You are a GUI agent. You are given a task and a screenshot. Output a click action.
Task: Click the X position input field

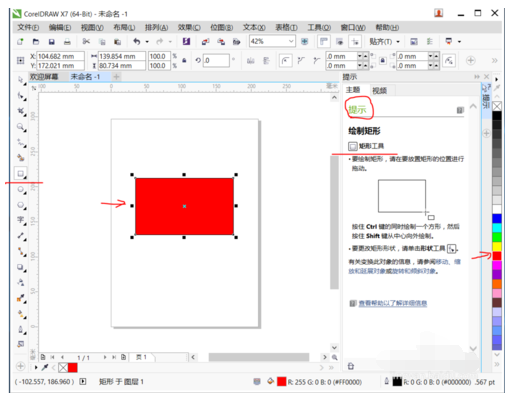pos(60,56)
